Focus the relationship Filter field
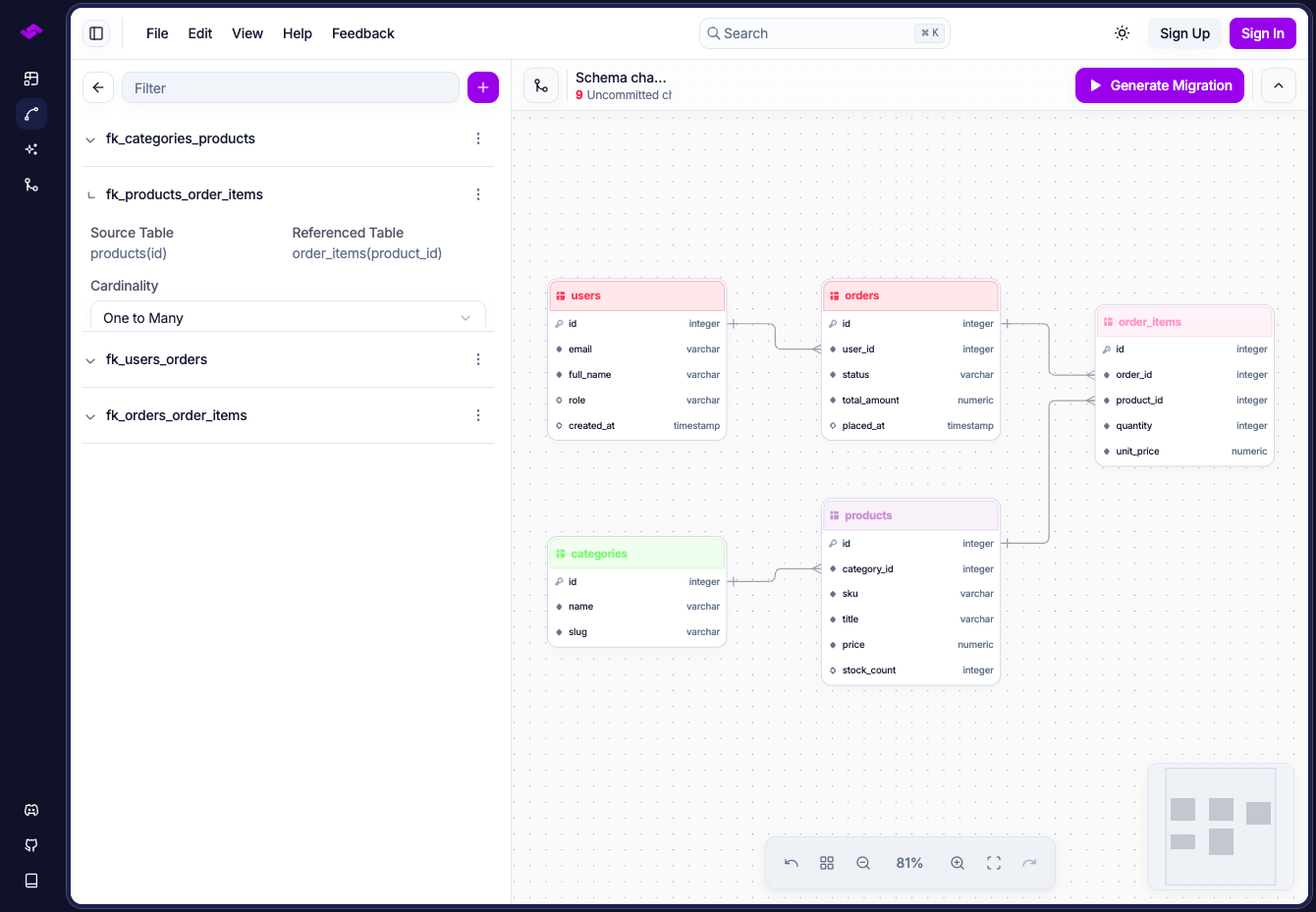 [x=291, y=87]
